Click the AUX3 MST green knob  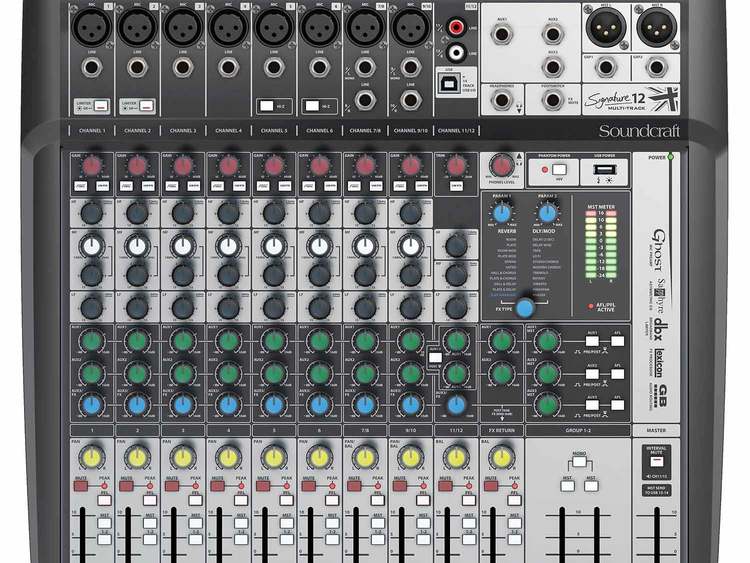pyautogui.click(x=547, y=405)
